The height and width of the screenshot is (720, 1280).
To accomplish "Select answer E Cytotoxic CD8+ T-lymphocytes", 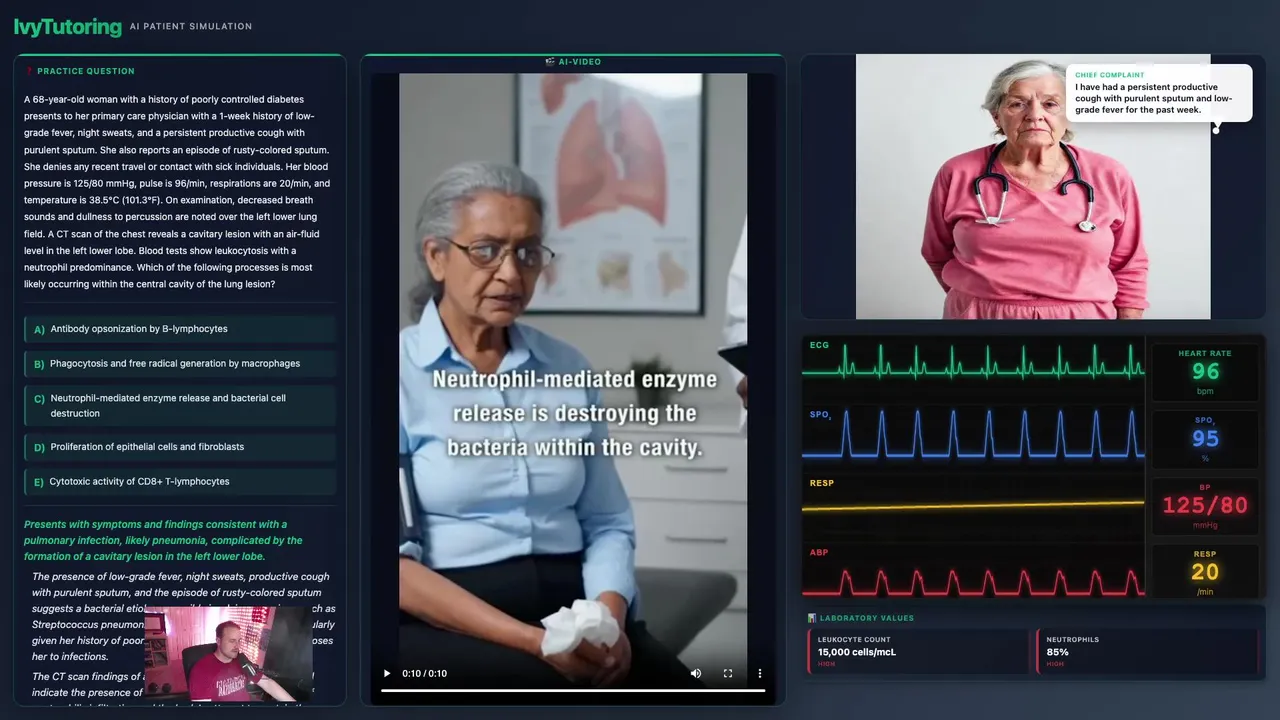I will [180, 482].
